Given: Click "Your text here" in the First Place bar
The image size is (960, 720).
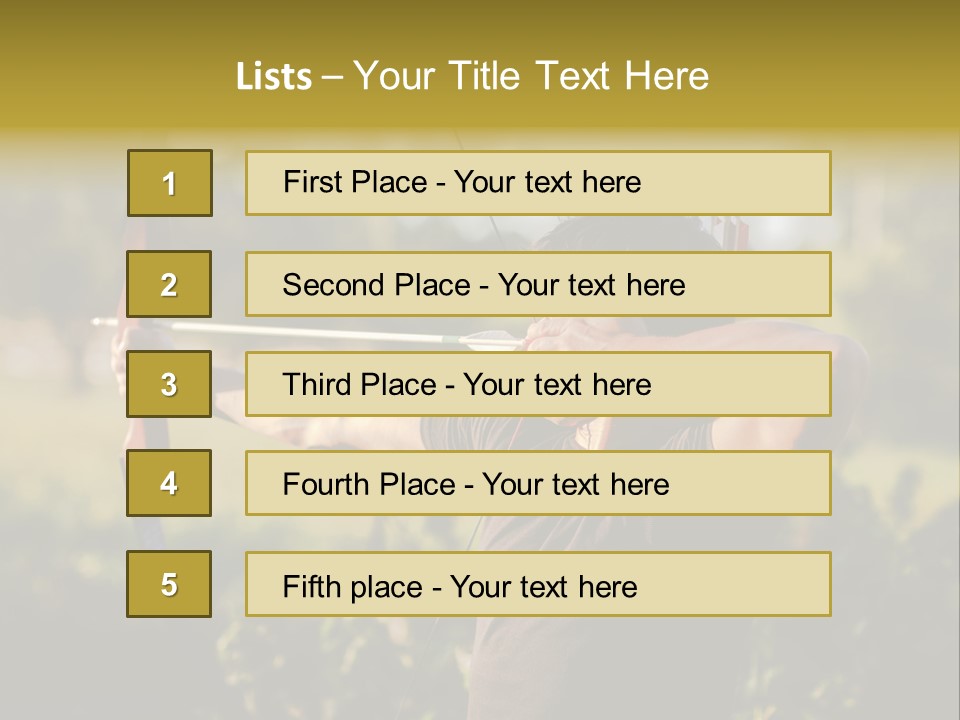Looking at the screenshot, I should 547,182.
